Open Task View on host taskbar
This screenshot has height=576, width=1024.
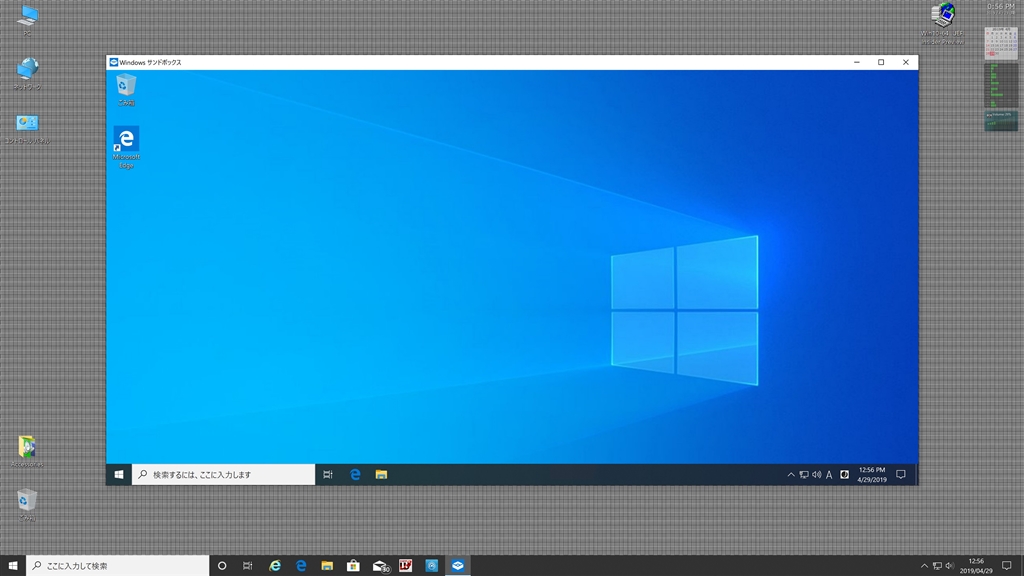pos(248,566)
